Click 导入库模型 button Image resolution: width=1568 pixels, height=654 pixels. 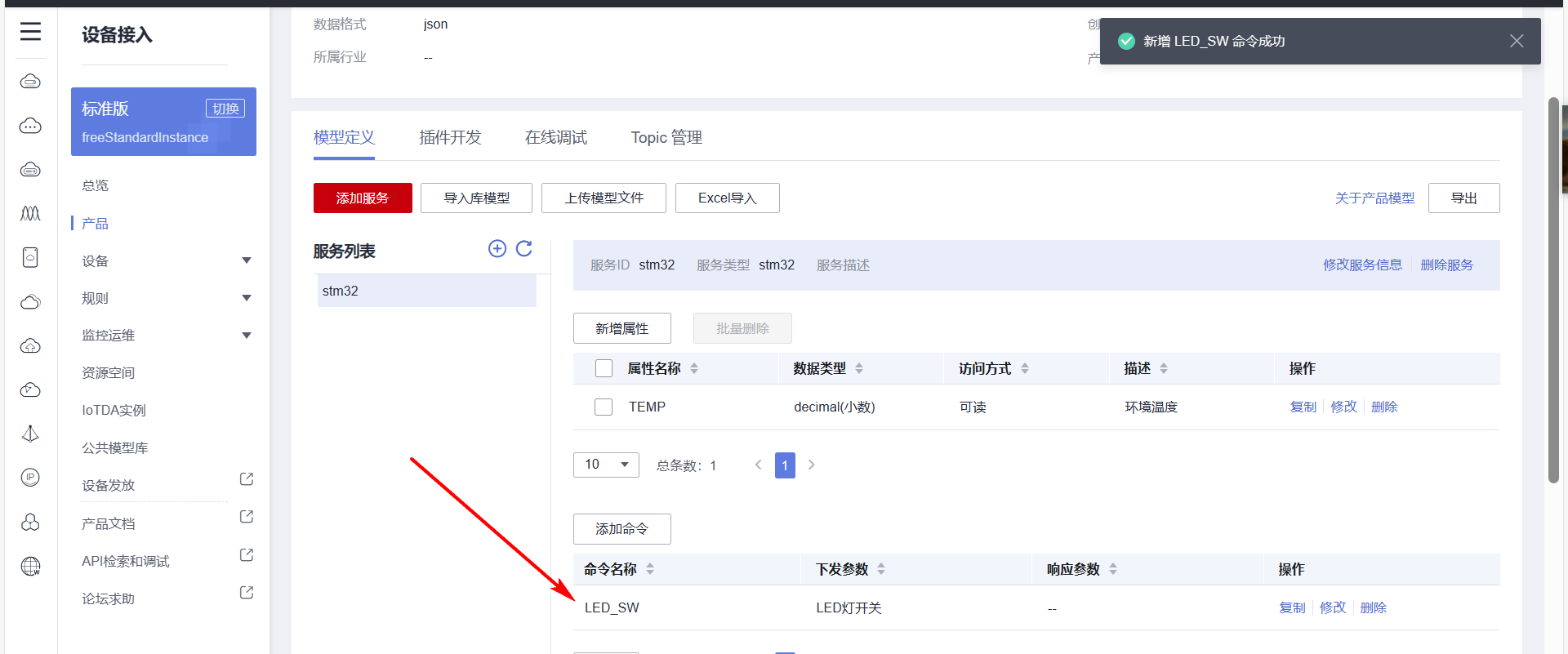click(x=476, y=198)
